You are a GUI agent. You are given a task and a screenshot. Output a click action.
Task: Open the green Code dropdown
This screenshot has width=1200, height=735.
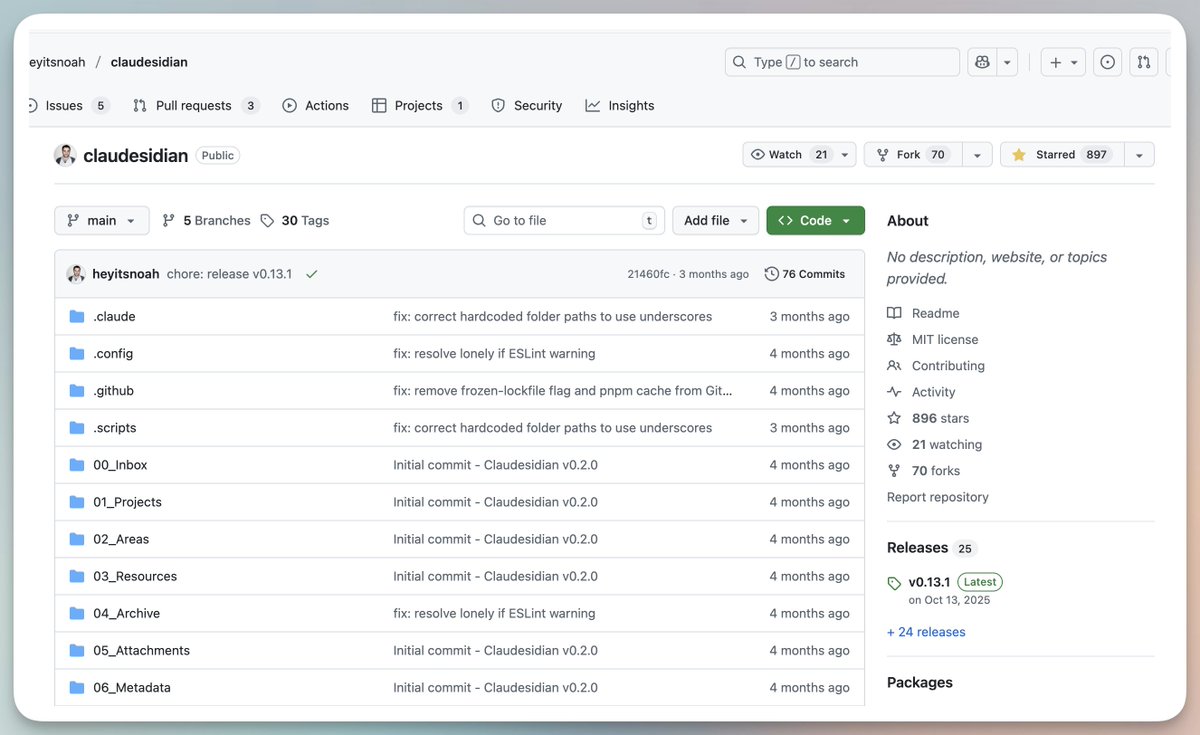tap(816, 220)
